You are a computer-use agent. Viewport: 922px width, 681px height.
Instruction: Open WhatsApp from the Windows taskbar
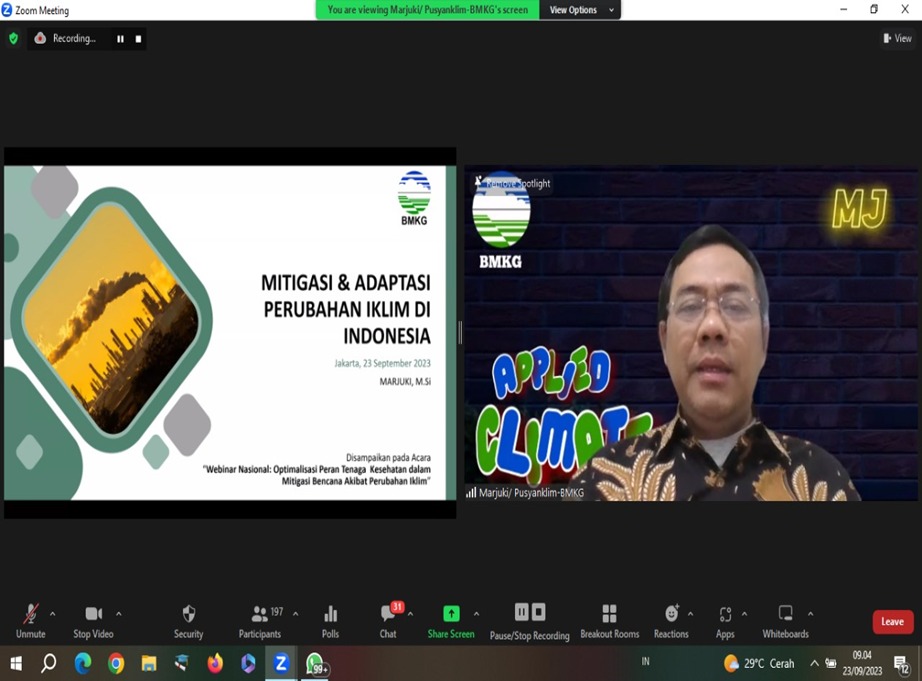pos(315,663)
